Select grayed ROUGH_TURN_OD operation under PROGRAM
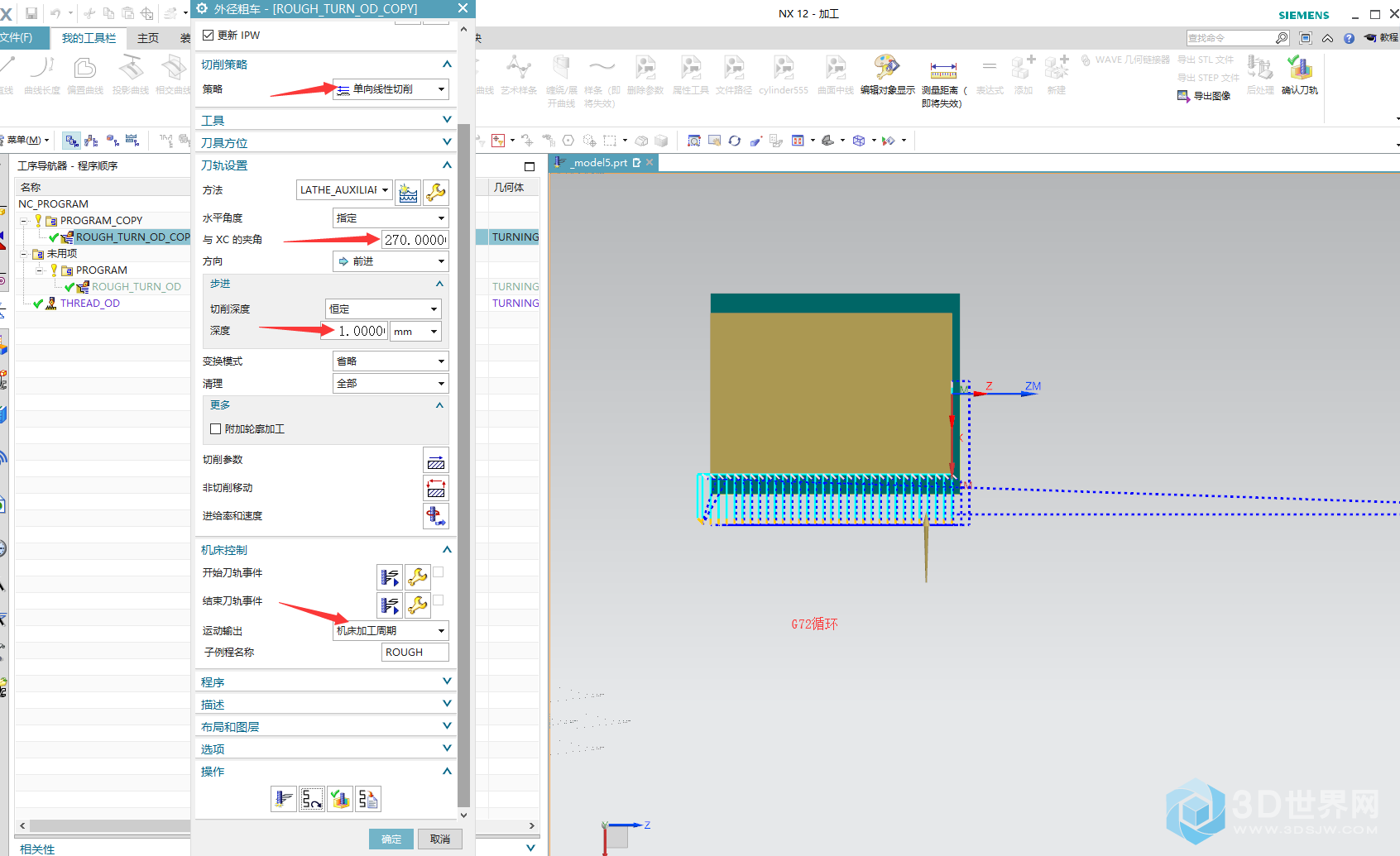Screen dimensions: 1400x856 pos(137,287)
